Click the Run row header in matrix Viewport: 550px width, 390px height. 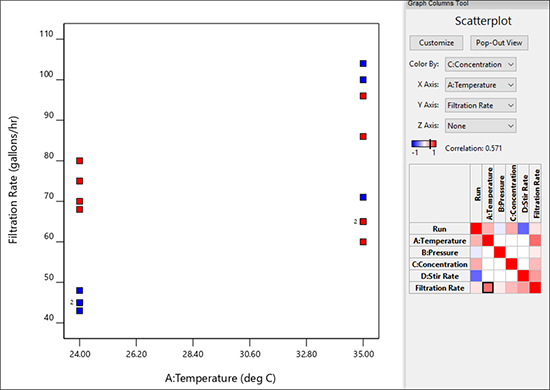click(440, 229)
